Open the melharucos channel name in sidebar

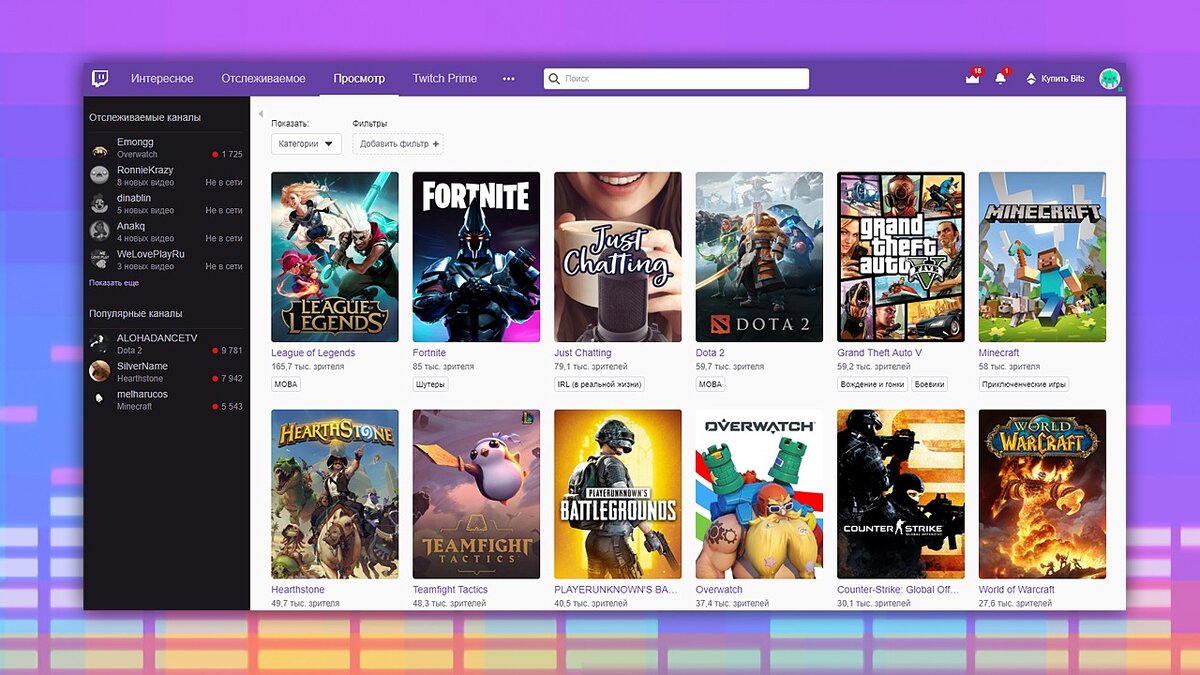click(143, 394)
